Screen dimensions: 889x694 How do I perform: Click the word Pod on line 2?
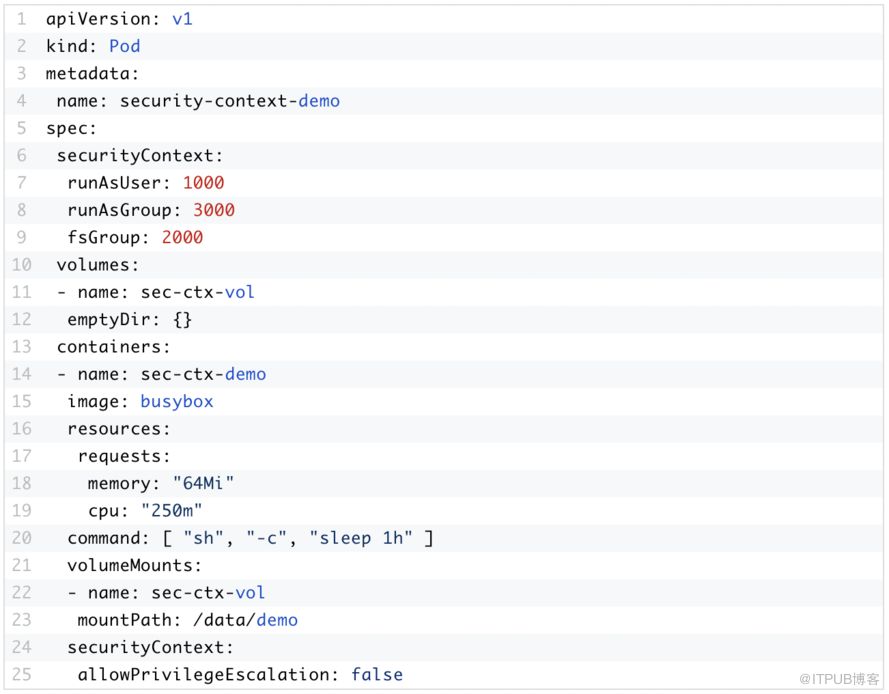[x=124, y=46]
